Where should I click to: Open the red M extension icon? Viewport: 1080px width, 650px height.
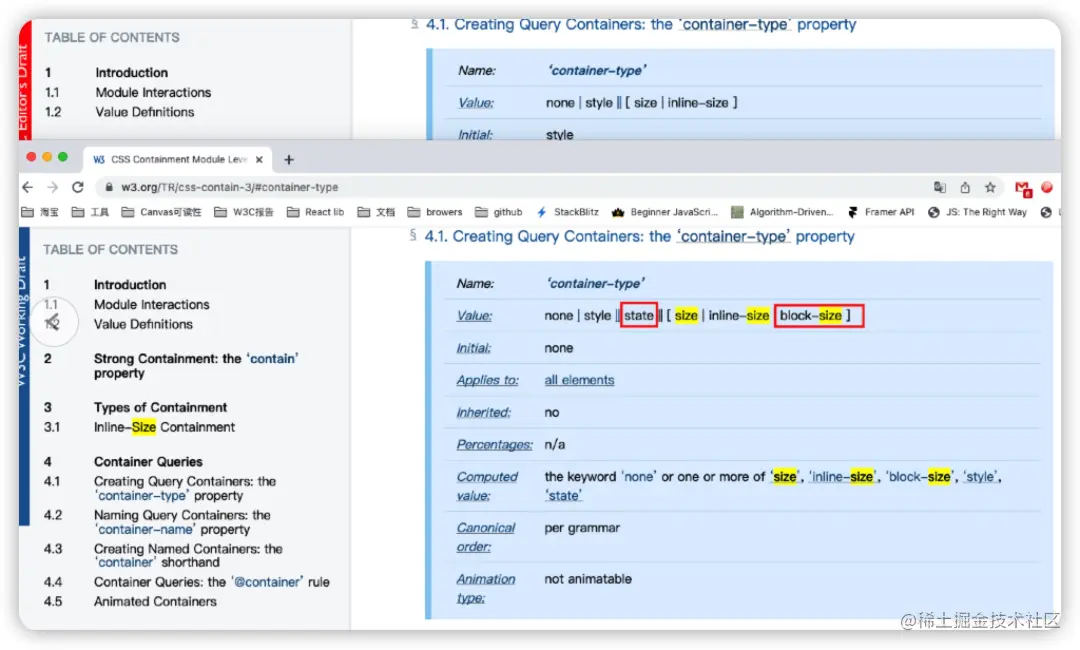pyautogui.click(x=1023, y=188)
